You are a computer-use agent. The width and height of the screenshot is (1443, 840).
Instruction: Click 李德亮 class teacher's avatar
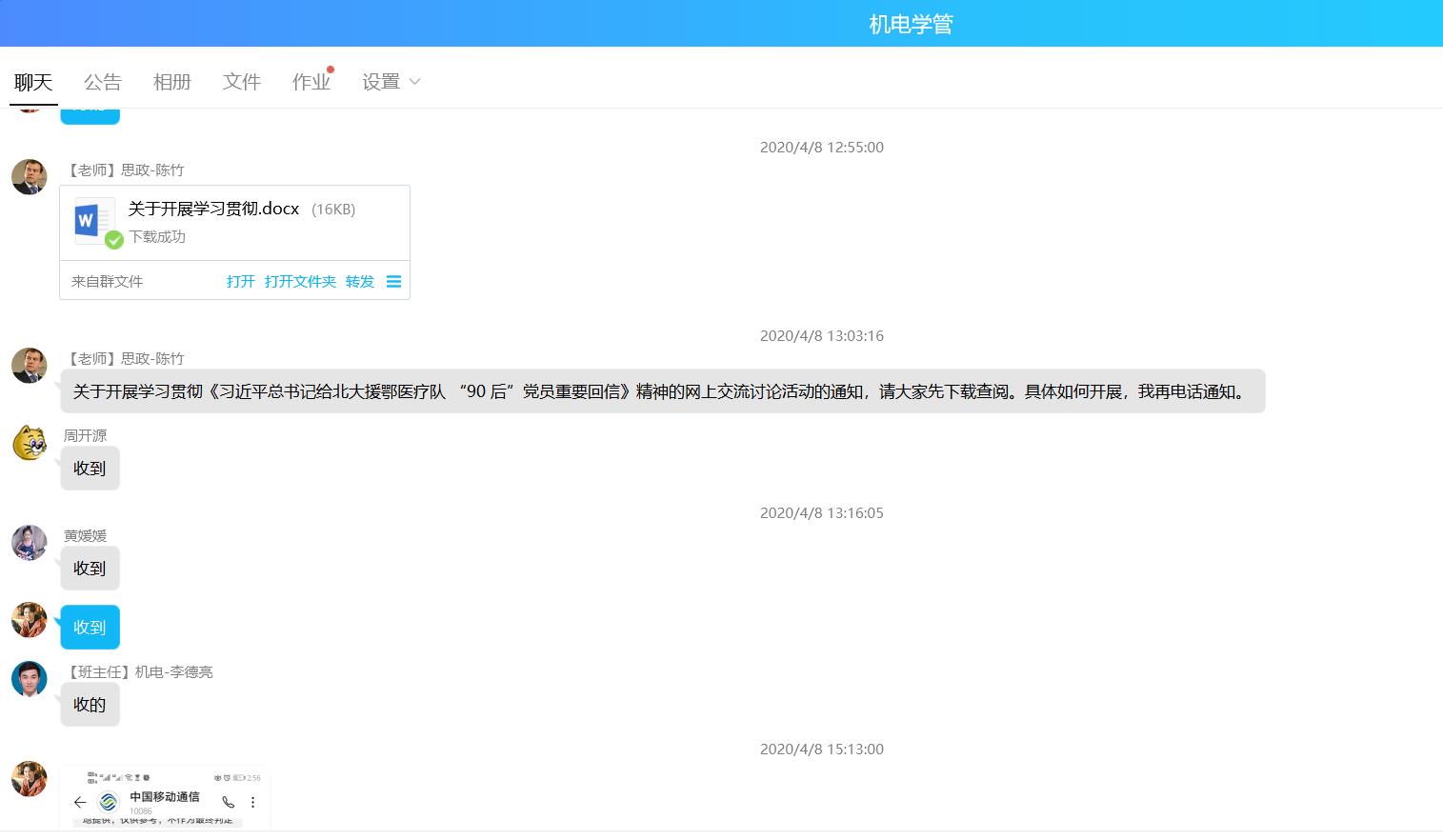(x=30, y=679)
